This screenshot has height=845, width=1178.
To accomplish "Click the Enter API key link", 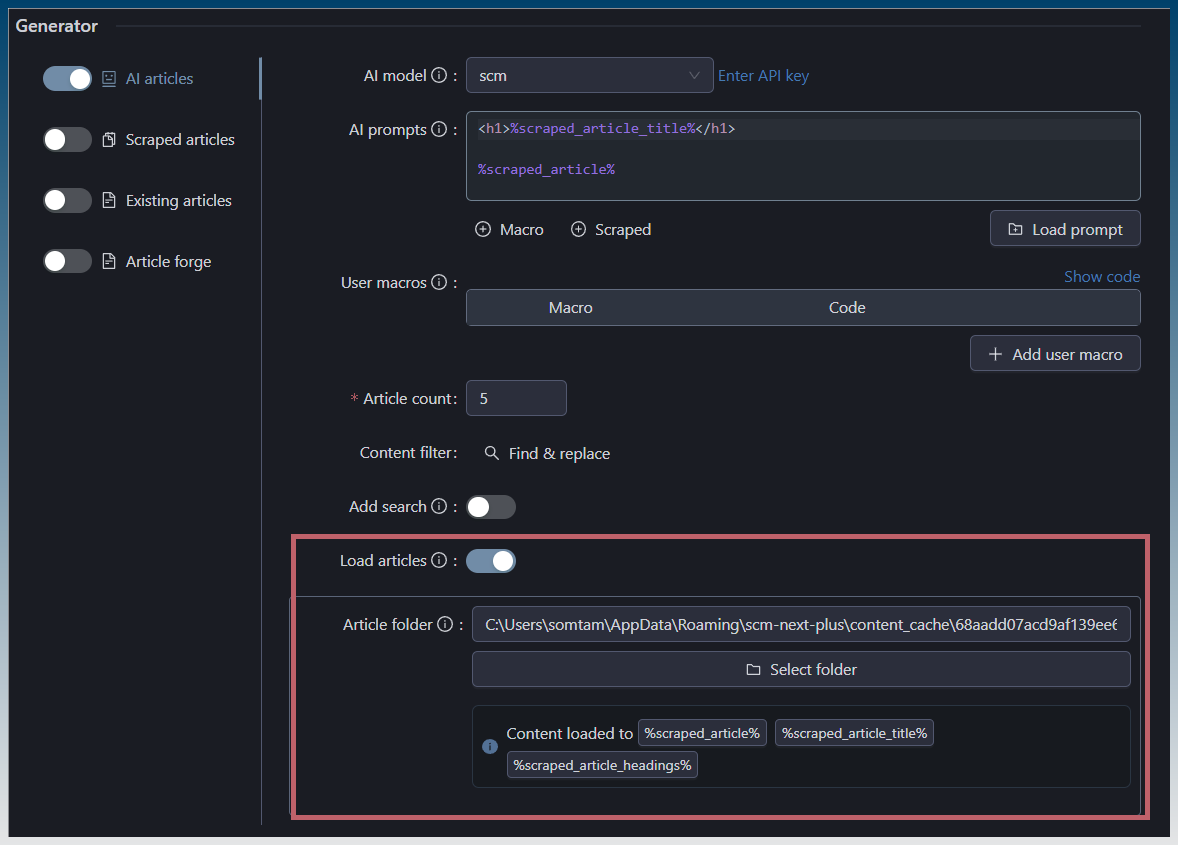I will (x=763, y=76).
